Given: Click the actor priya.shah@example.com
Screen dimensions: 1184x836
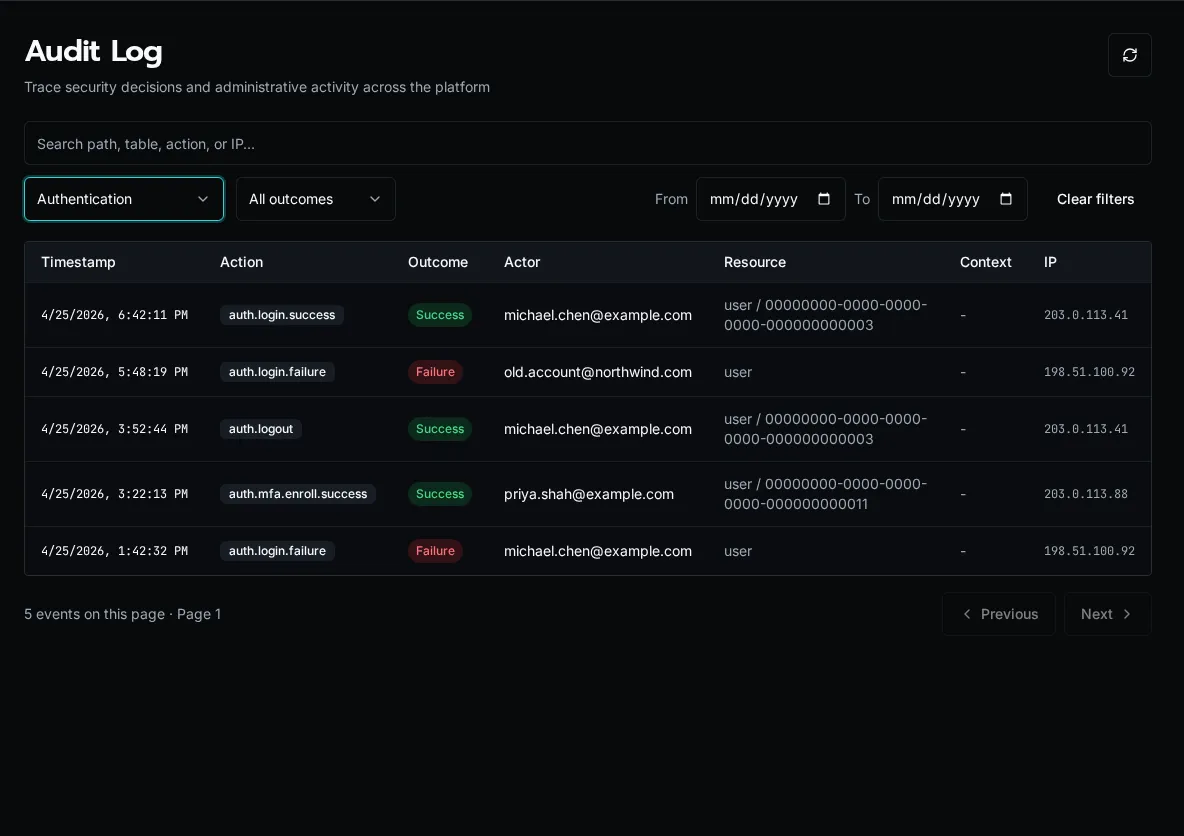Looking at the screenshot, I should tap(588, 494).
